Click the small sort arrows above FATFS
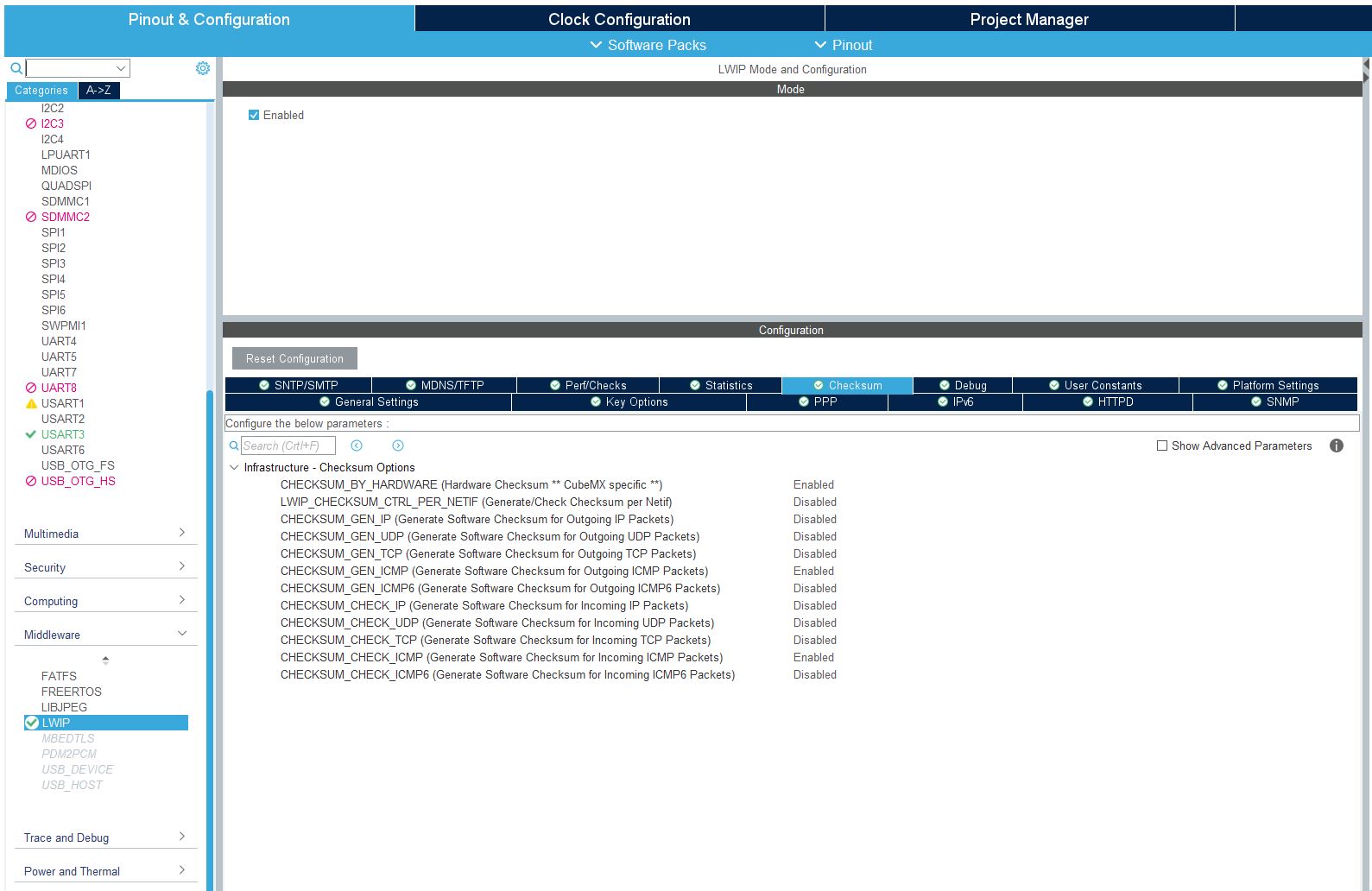The height and width of the screenshot is (891, 1372). (105, 660)
